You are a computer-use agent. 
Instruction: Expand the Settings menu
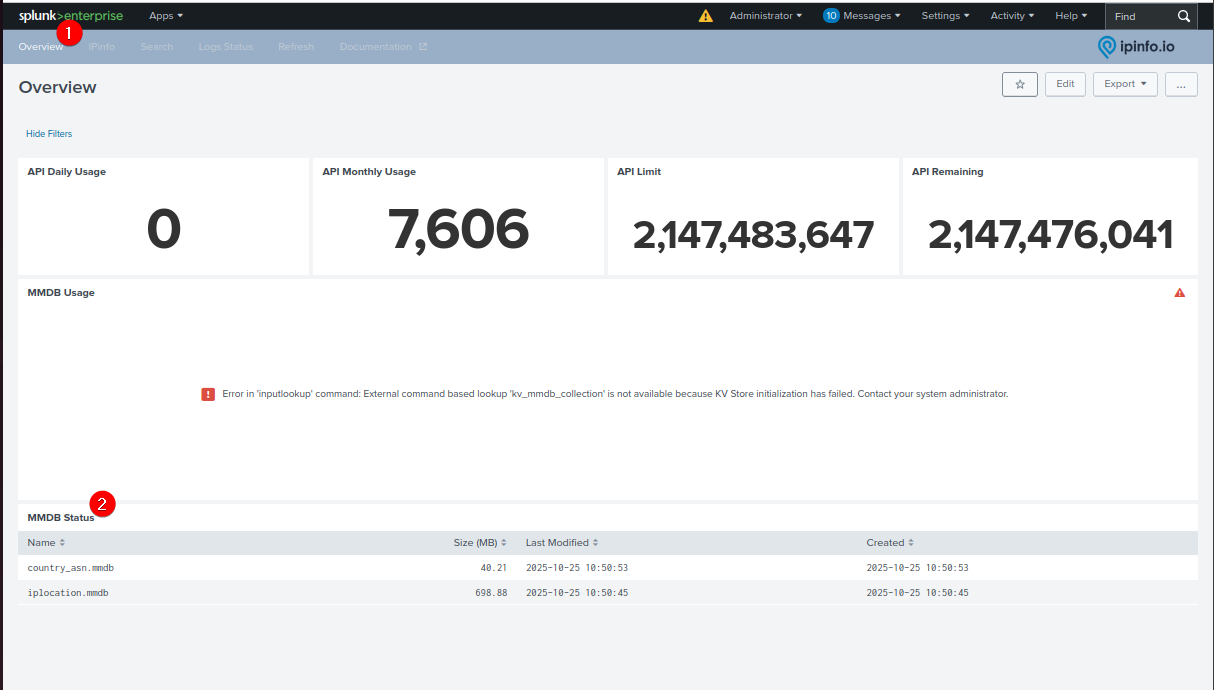tap(945, 15)
